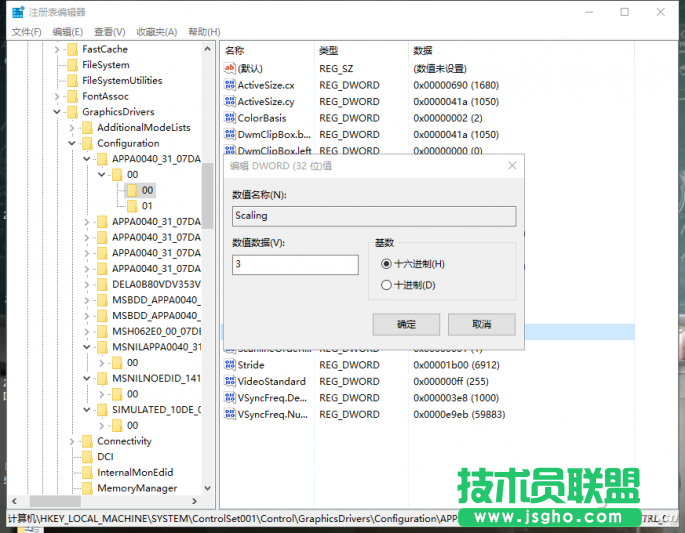Image resolution: width=685 pixels, height=533 pixels.
Task: Click the ColorBasis DWORD icon
Action: click(229, 118)
